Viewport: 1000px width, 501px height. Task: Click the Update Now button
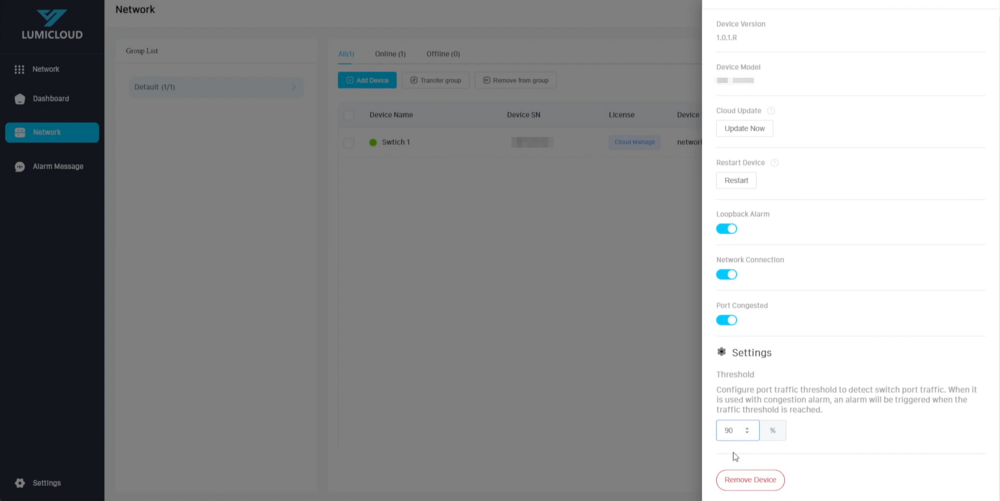pos(744,129)
